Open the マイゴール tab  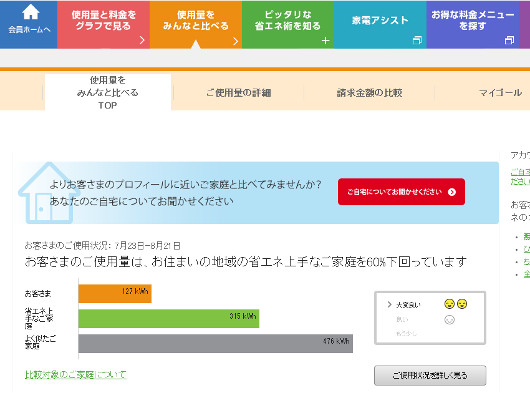click(500, 93)
